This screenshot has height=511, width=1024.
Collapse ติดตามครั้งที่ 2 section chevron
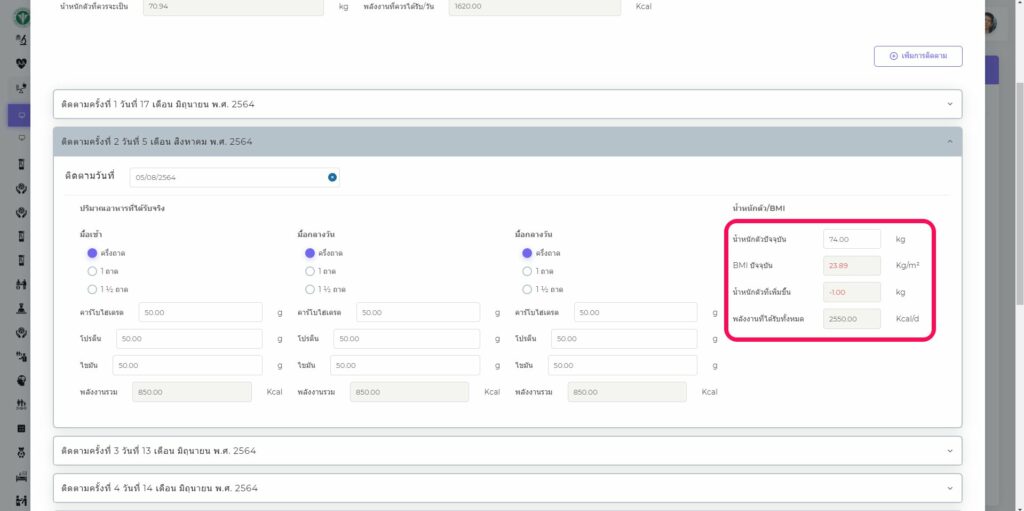coord(949,142)
